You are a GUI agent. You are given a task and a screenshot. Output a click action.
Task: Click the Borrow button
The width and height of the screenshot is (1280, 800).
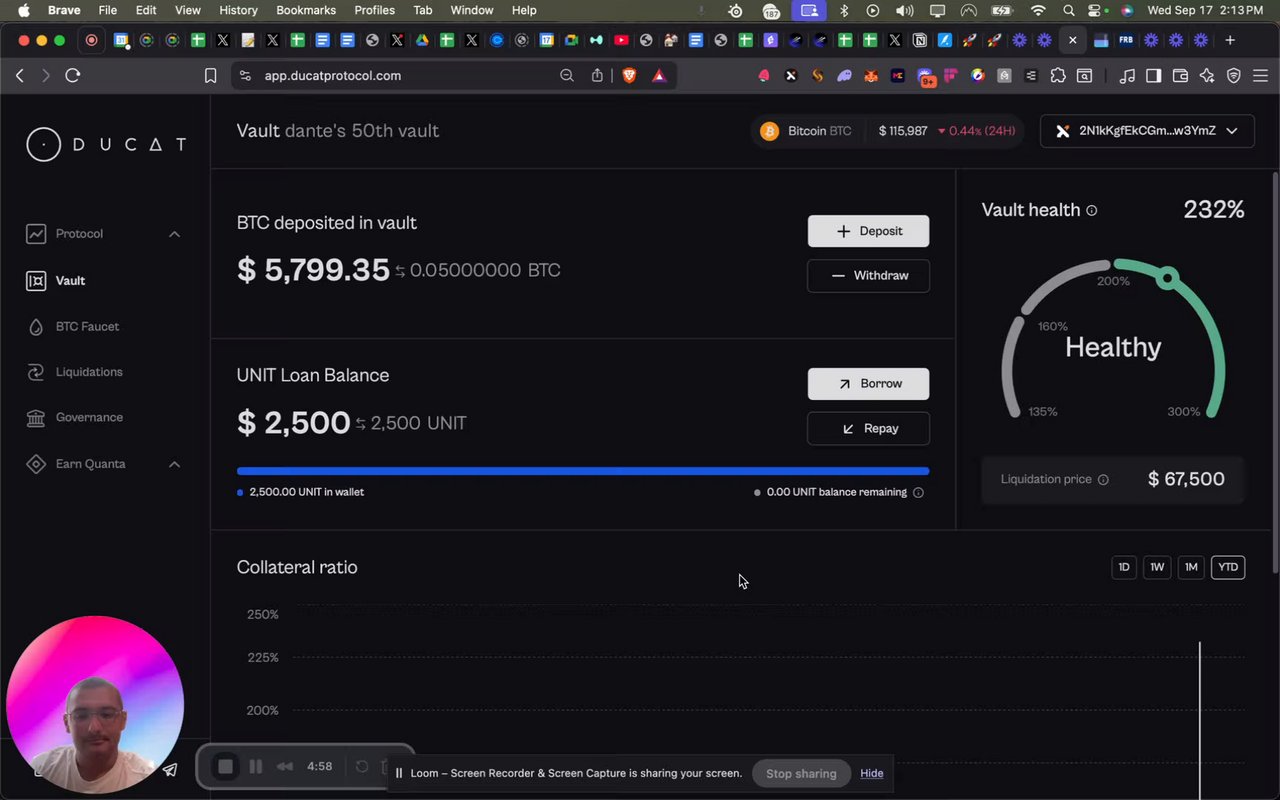(868, 384)
